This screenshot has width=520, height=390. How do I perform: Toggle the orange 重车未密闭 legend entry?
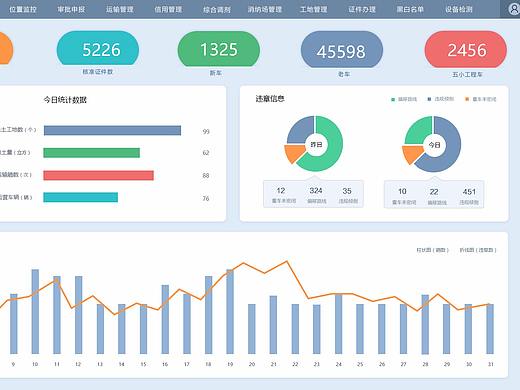coord(481,99)
